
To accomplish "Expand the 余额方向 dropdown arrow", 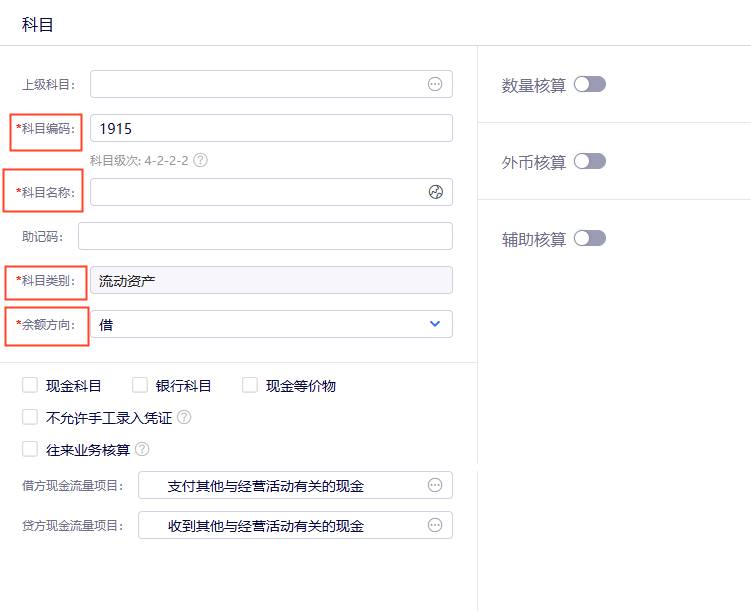I will [435, 324].
